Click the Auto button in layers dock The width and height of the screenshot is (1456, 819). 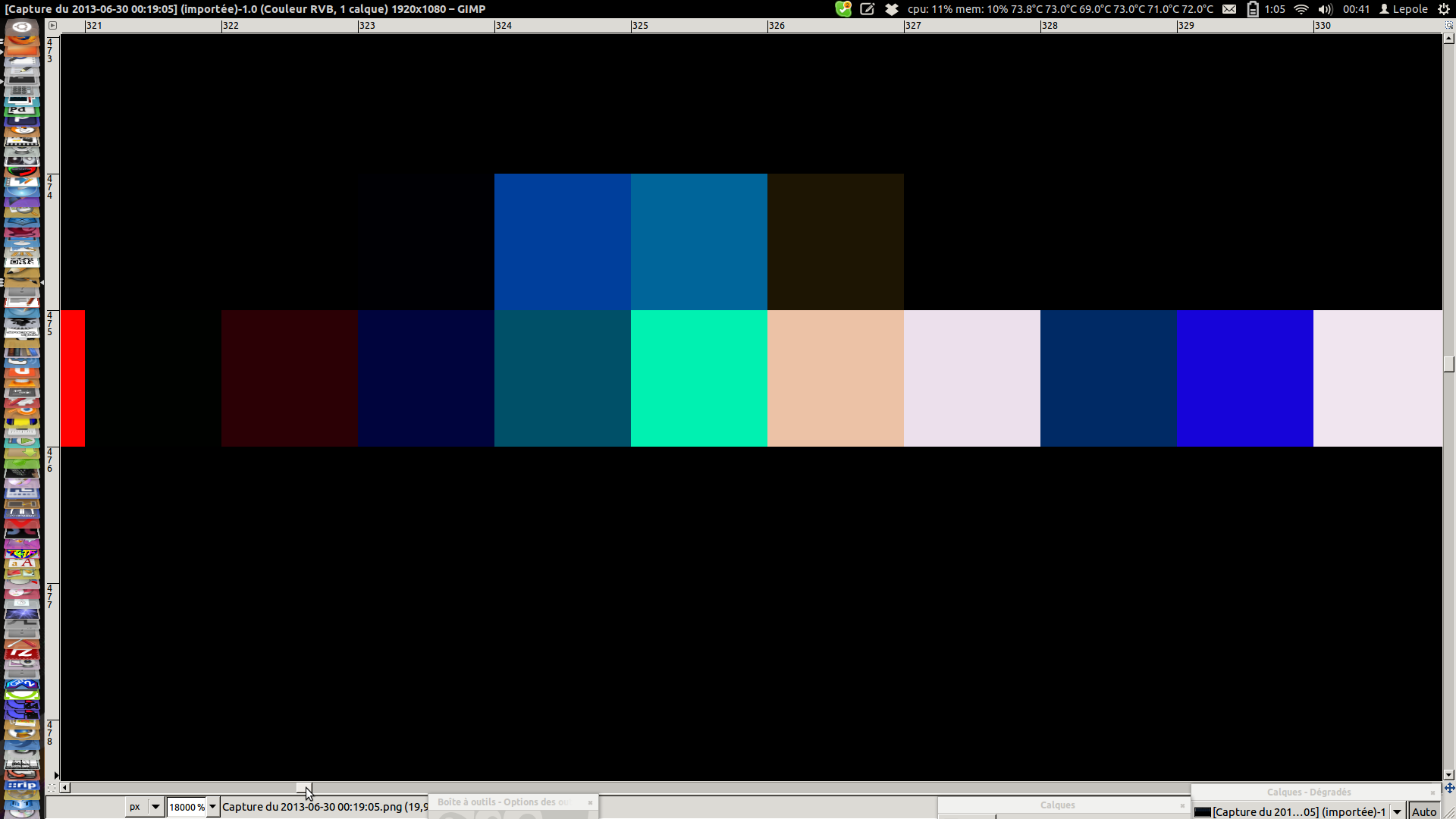click(x=1423, y=811)
